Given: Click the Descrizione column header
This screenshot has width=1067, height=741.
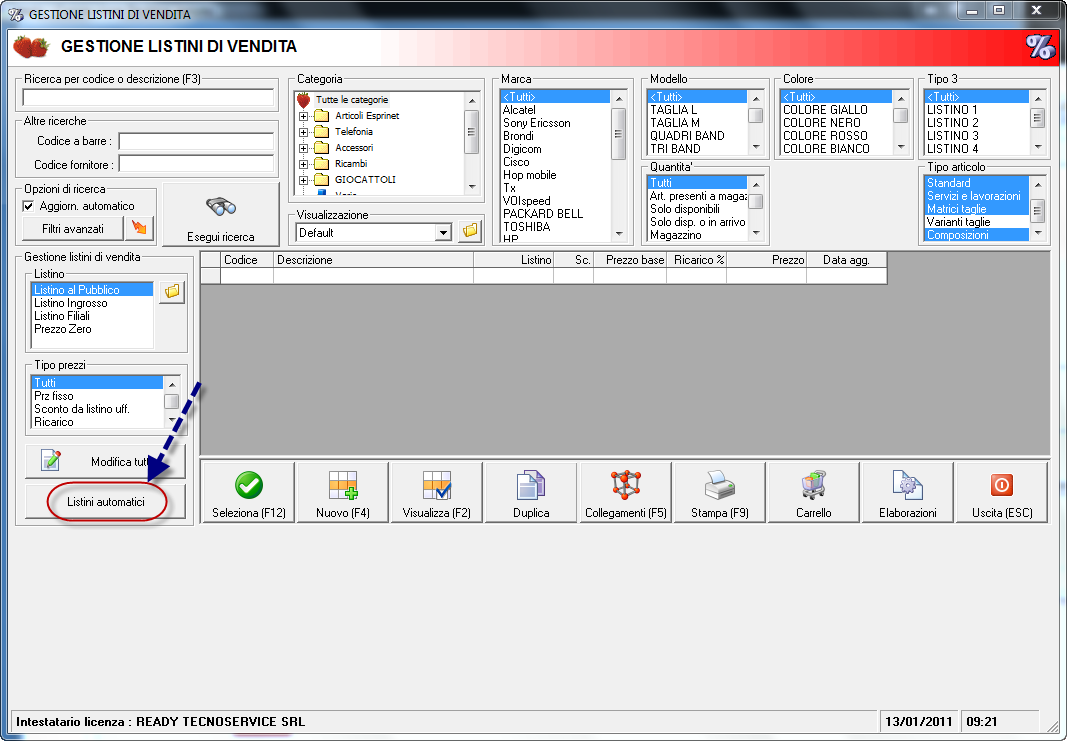Looking at the screenshot, I should [373, 260].
